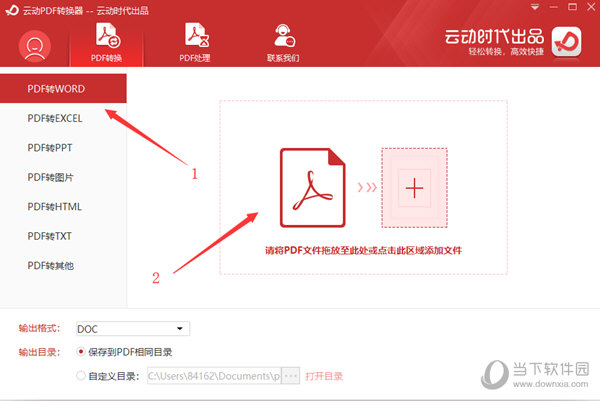Maximize the converter window

572,7
